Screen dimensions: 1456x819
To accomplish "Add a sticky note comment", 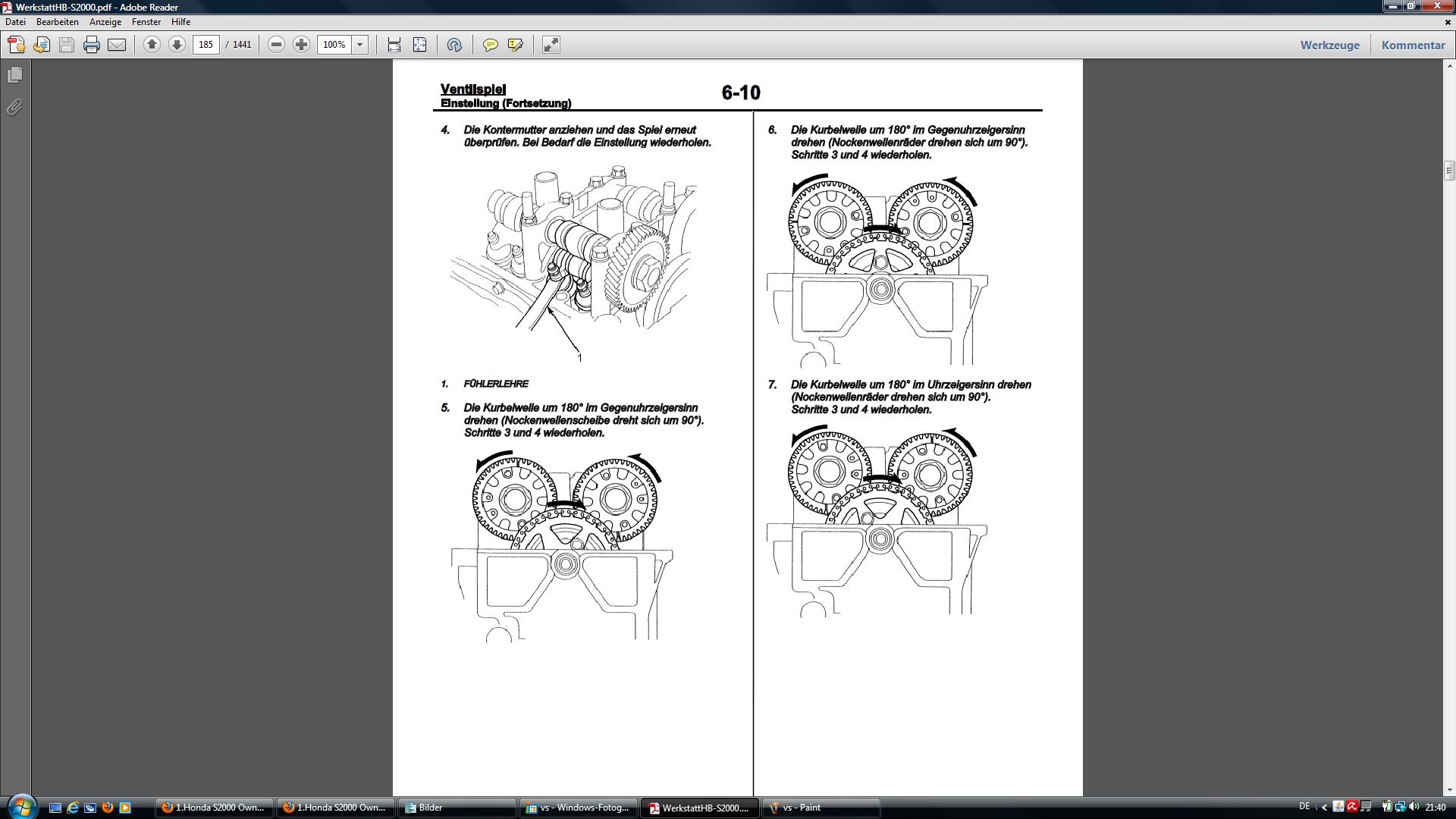I will [491, 45].
